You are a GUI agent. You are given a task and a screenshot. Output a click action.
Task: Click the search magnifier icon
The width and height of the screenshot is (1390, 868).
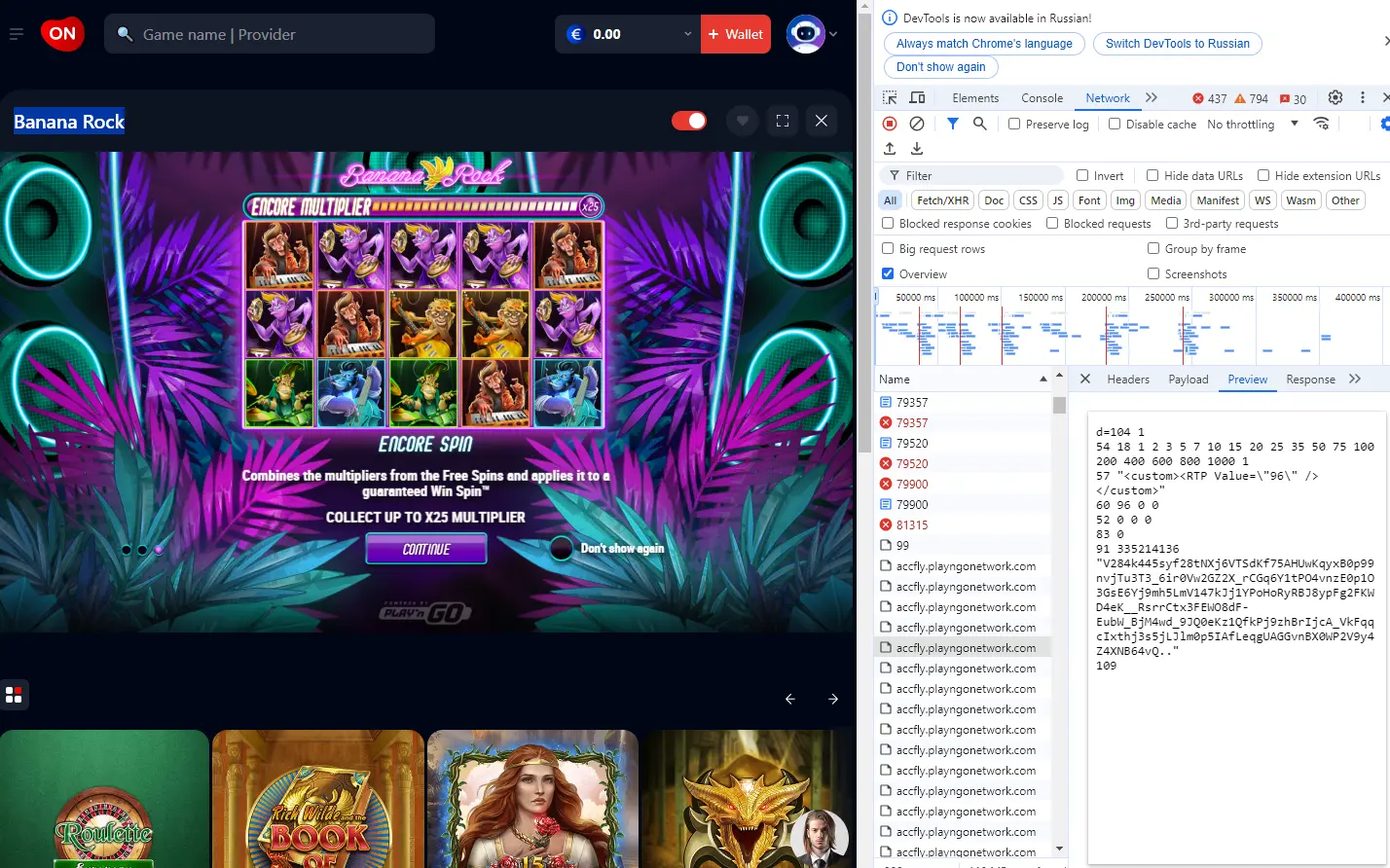tap(125, 34)
